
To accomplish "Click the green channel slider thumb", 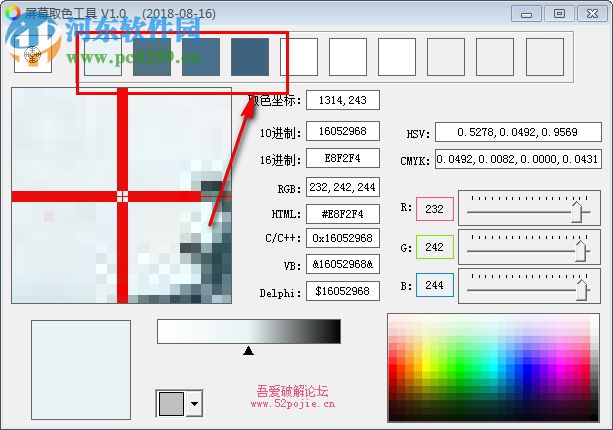I will [581, 251].
